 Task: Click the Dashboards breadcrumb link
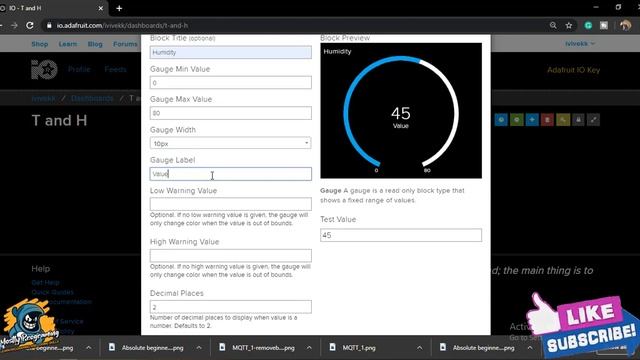[92, 98]
